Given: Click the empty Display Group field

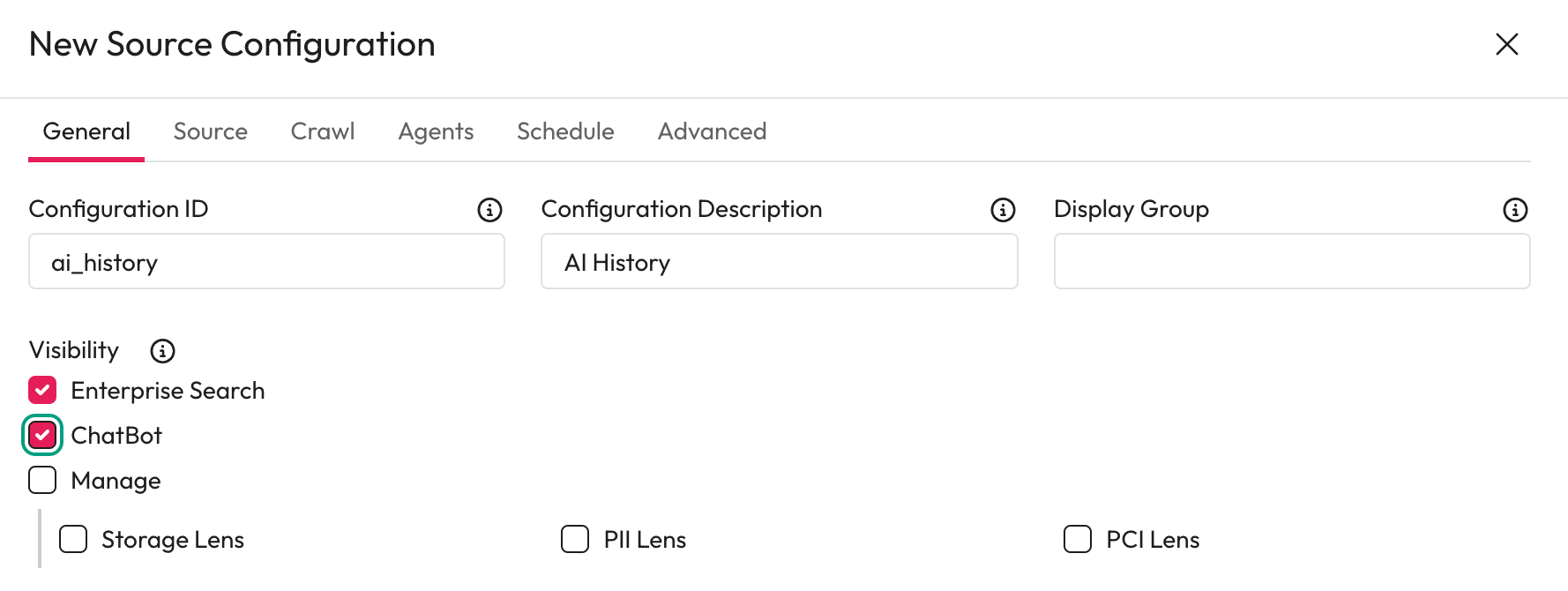Looking at the screenshot, I should tap(1291, 262).
